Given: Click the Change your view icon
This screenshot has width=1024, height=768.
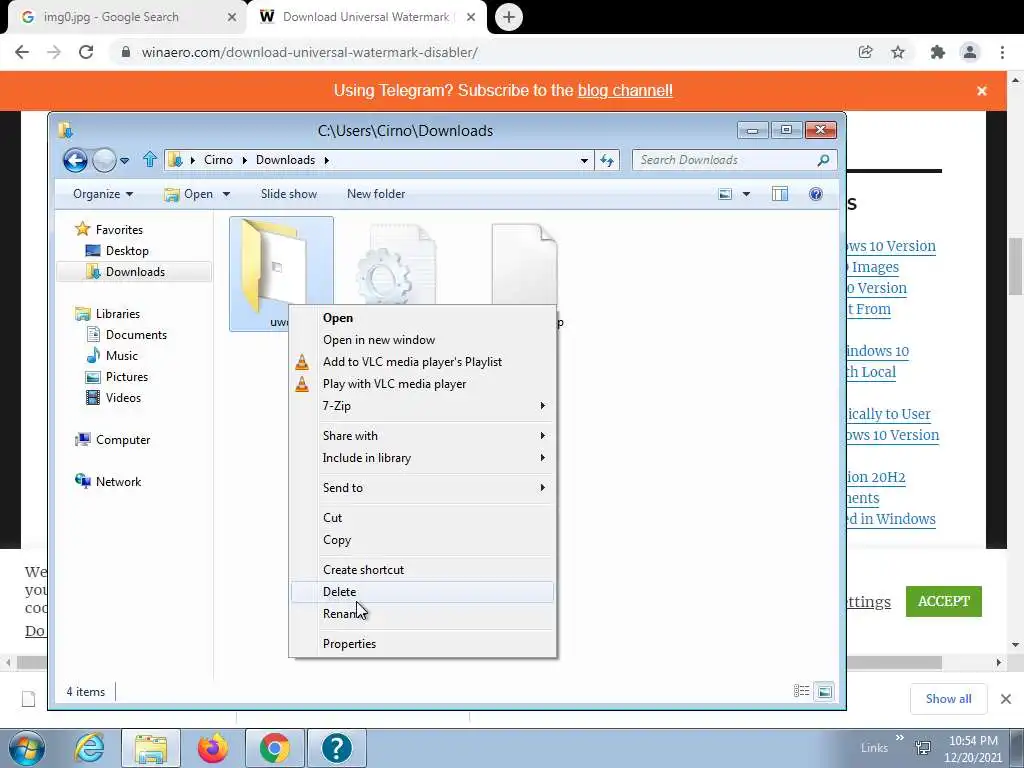Looking at the screenshot, I should 725,194.
